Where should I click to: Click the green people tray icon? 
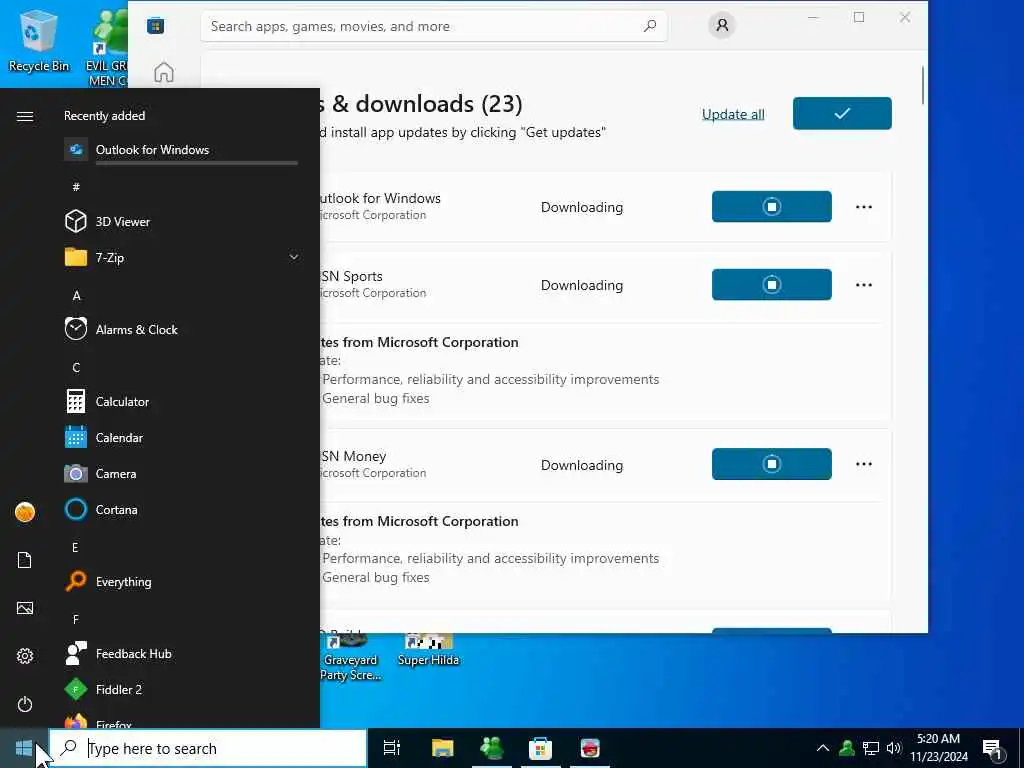coord(847,748)
